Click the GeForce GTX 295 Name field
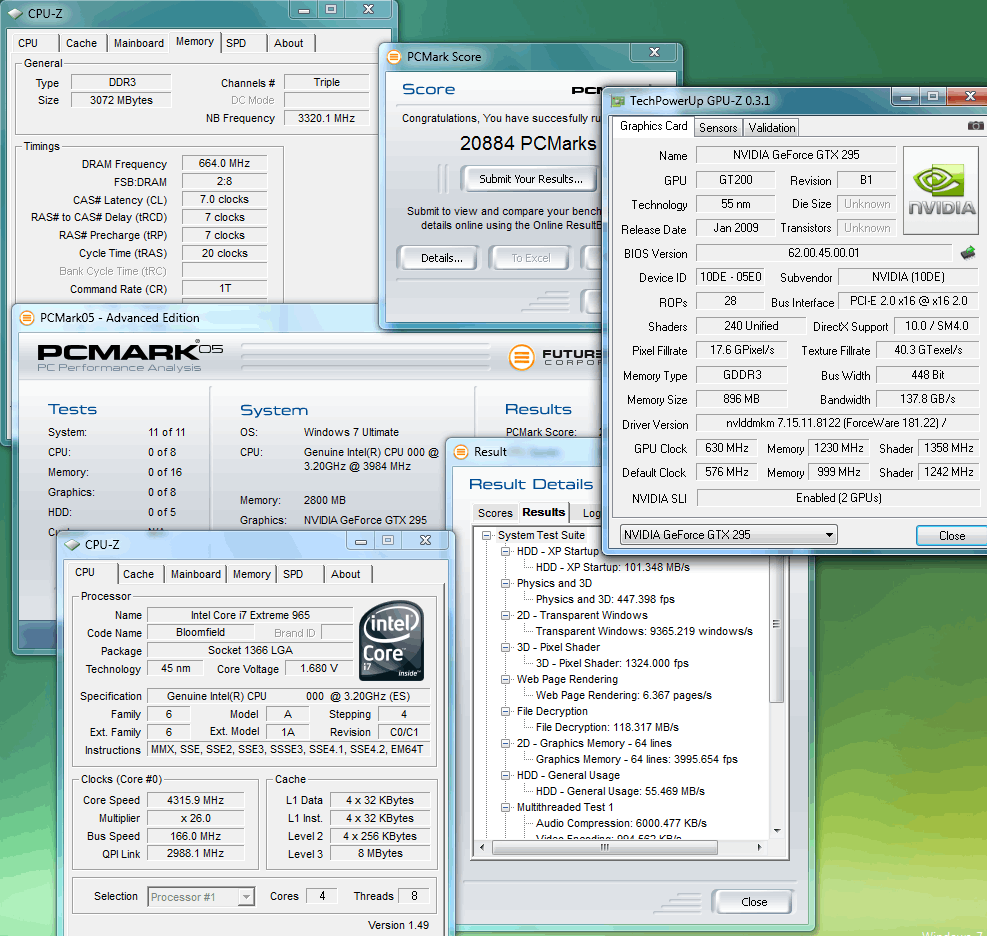 tap(796, 155)
